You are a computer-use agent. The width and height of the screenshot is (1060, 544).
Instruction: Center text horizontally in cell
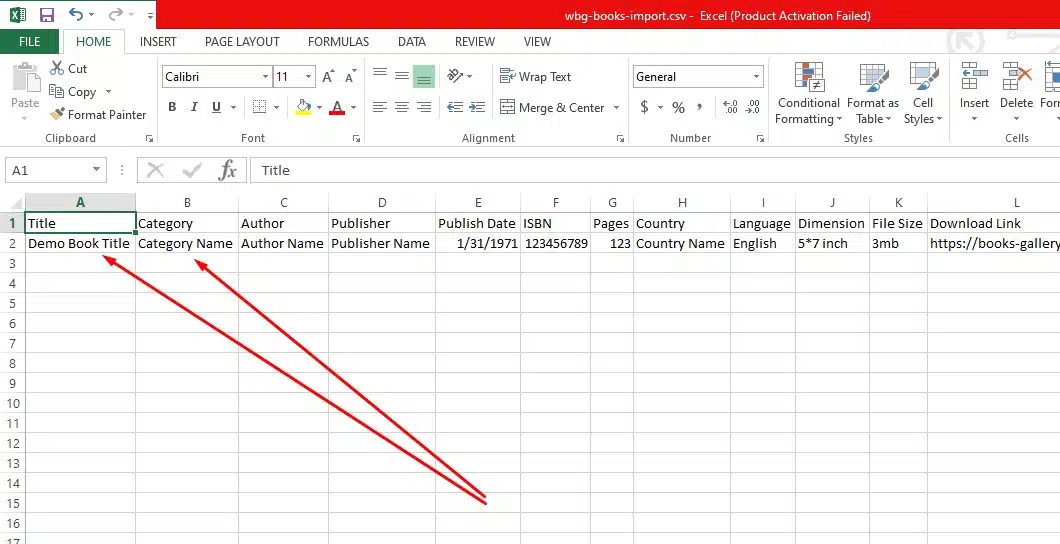click(x=402, y=107)
